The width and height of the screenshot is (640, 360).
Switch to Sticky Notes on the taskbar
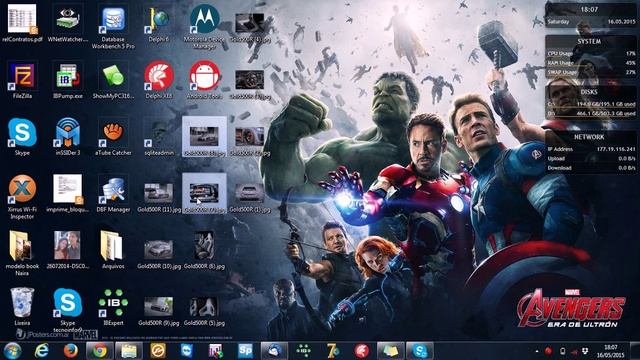[391, 351]
